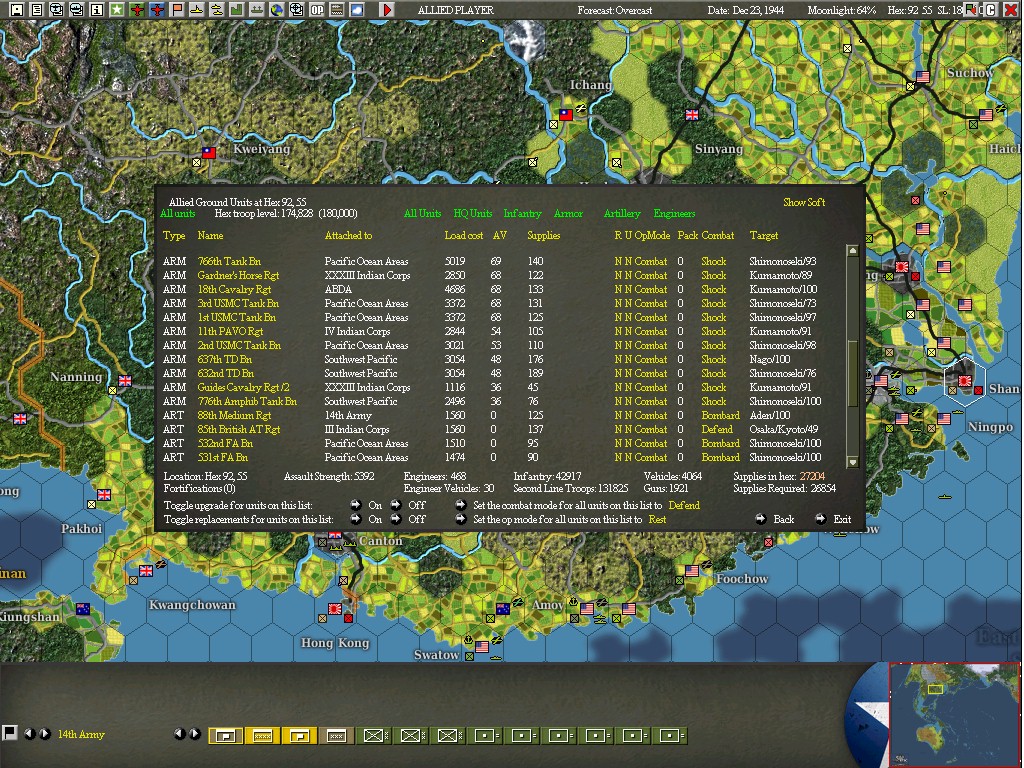This screenshot has height=768, width=1024.
Task: Click the US flag unit at Foochow
Action: (x=692, y=571)
